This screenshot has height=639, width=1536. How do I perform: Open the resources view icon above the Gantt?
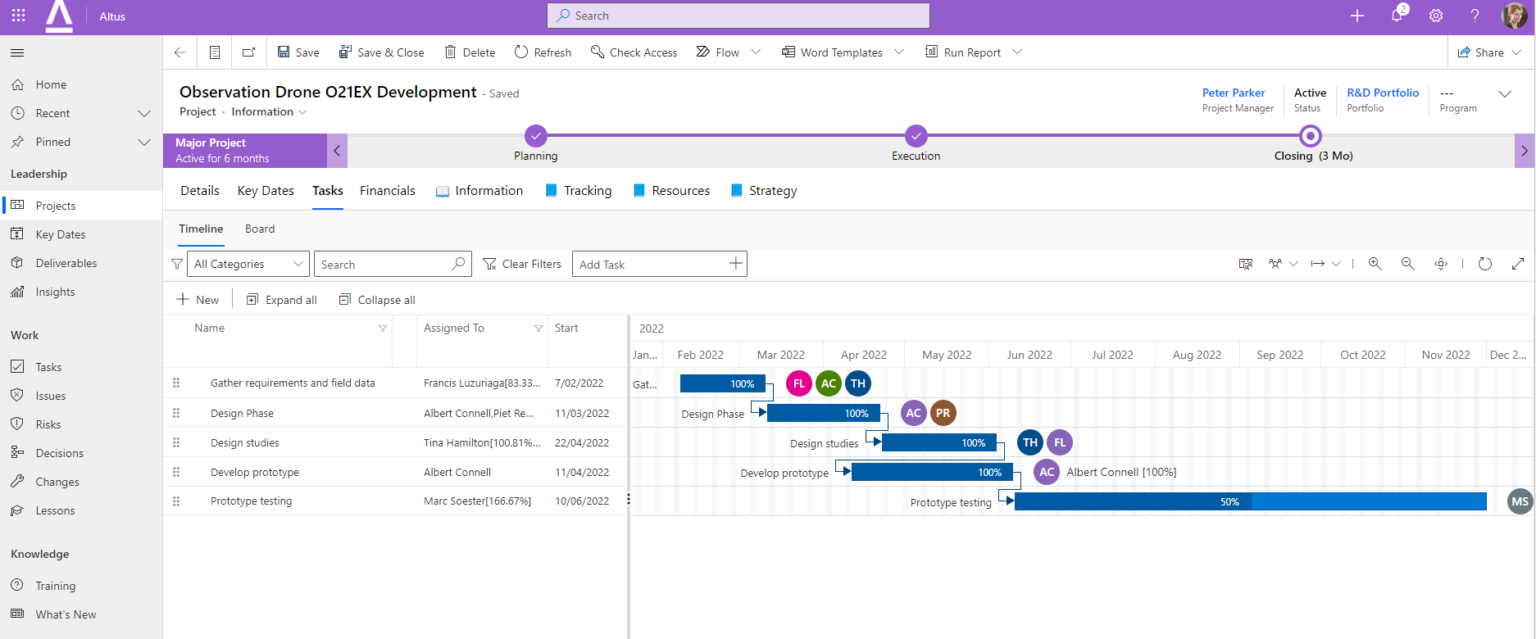(1274, 263)
